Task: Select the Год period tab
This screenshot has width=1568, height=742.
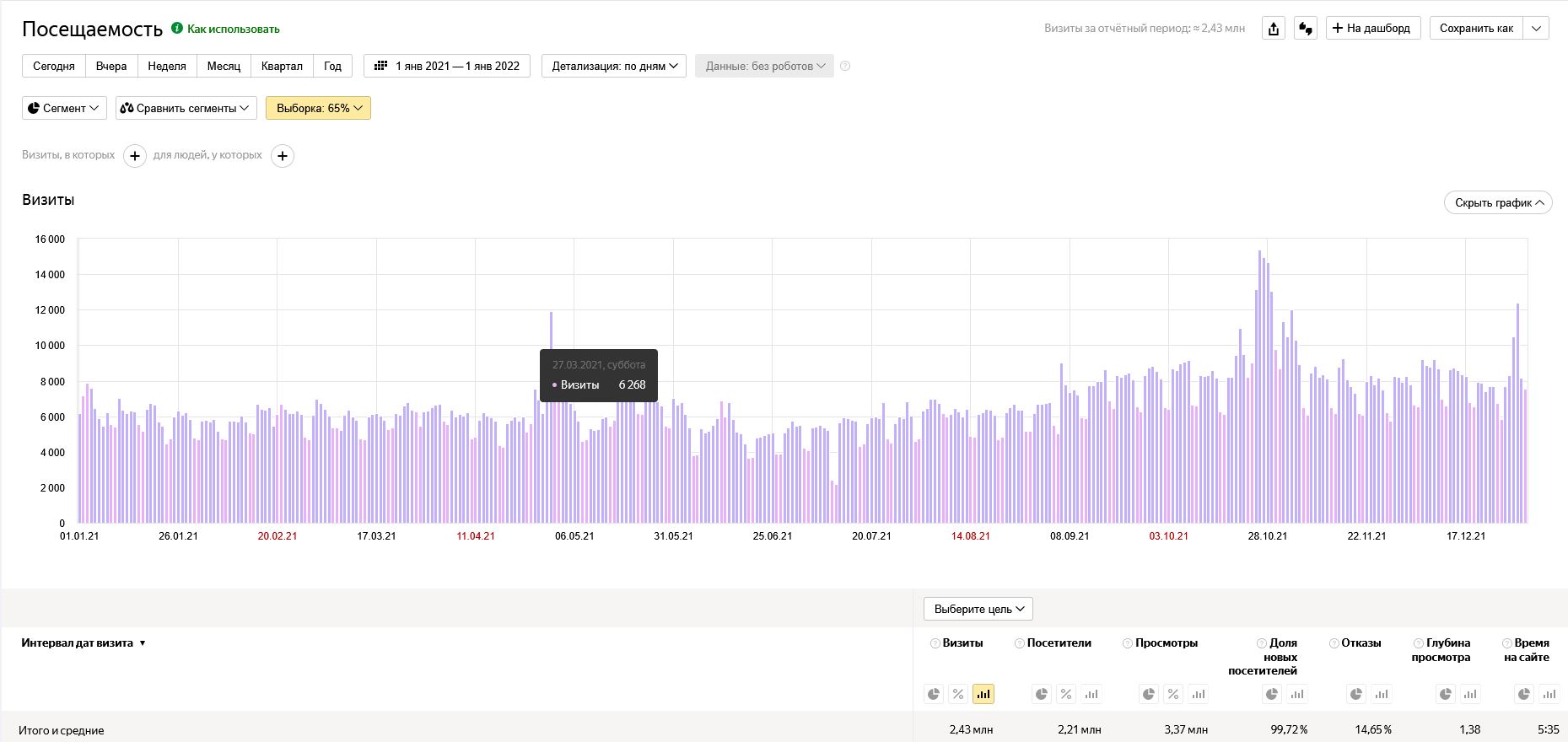Action: 332,66
